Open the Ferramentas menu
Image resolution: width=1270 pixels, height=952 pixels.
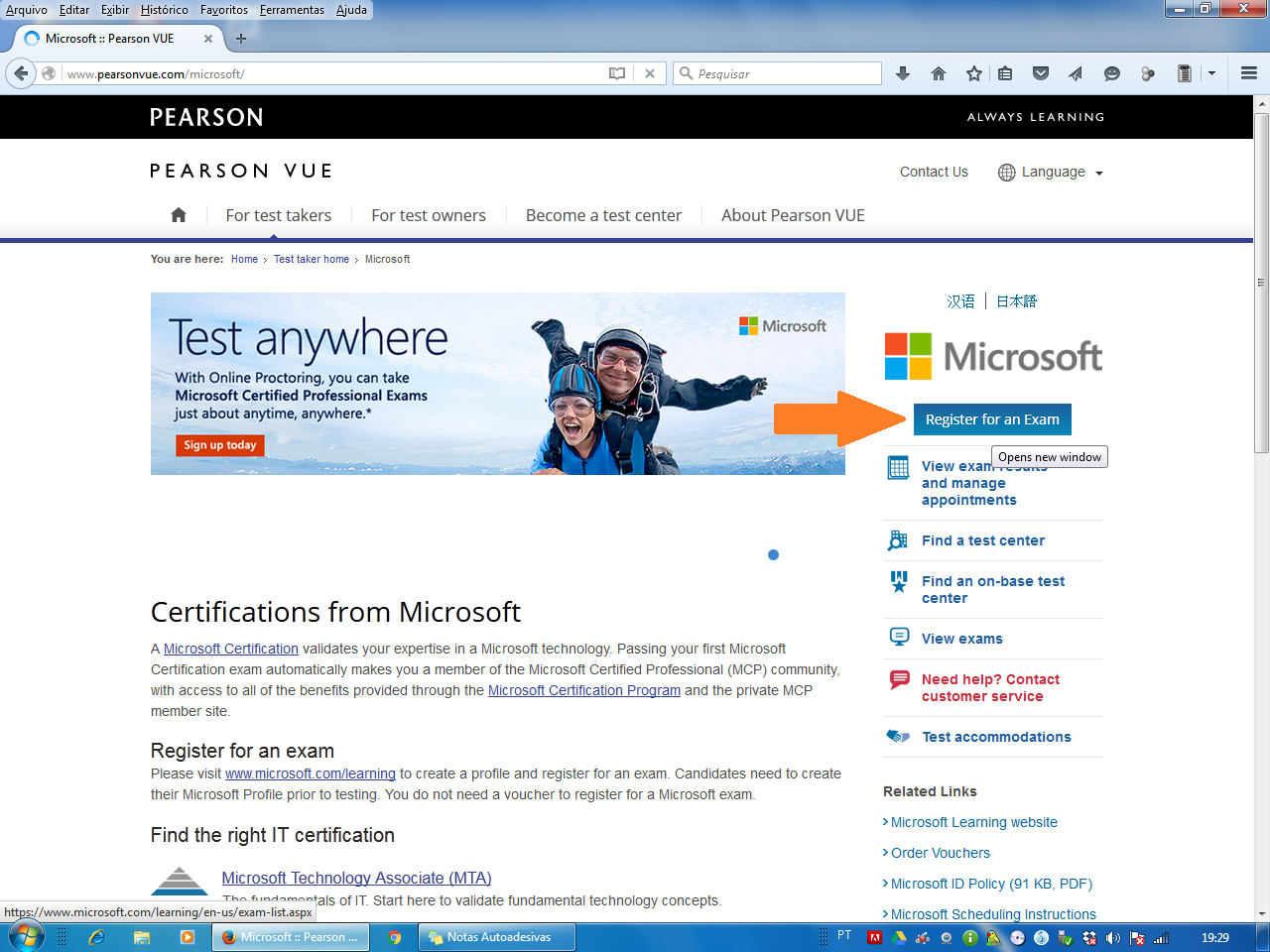(292, 10)
